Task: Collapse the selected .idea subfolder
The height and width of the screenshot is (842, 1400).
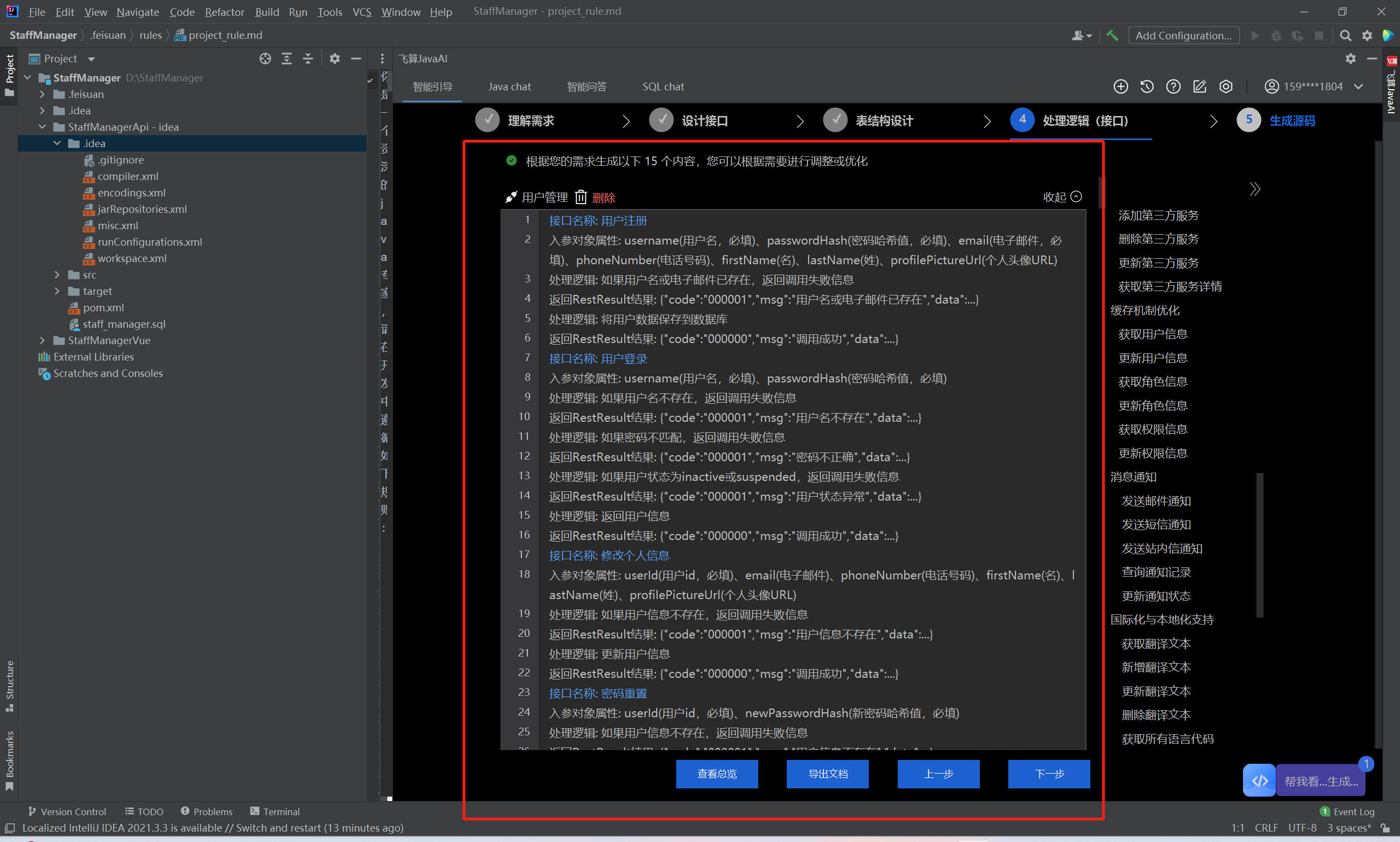Action: 57,143
